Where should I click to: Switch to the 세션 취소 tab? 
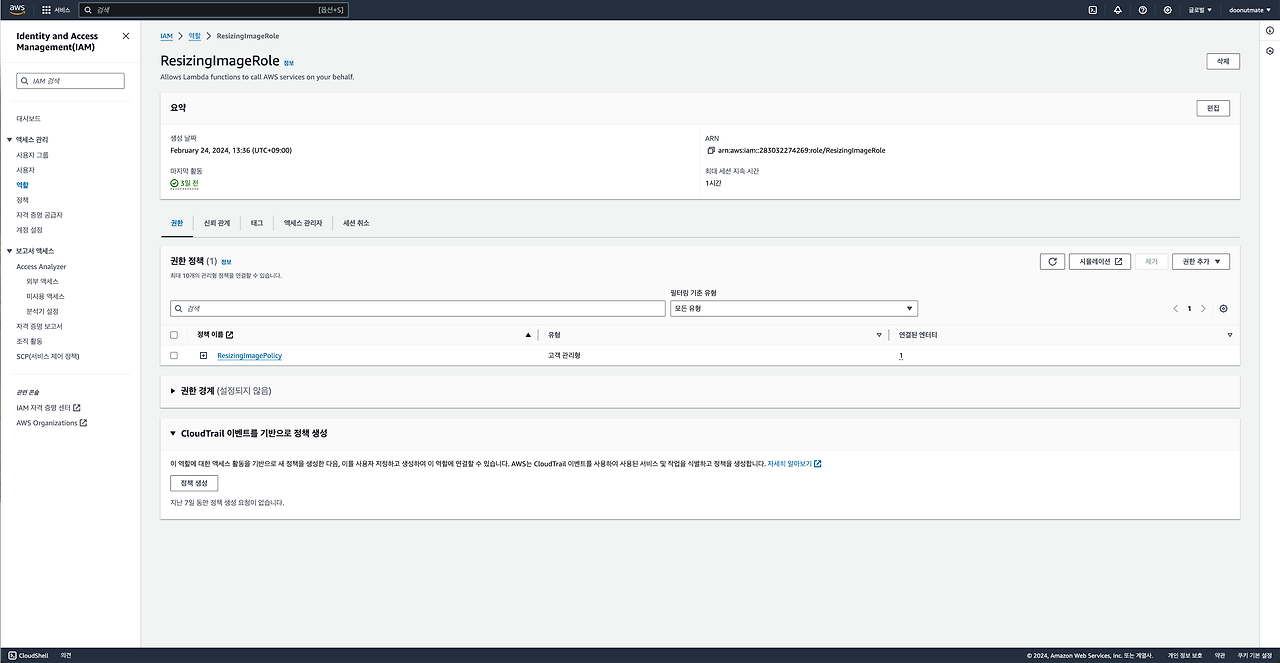click(356, 223)
